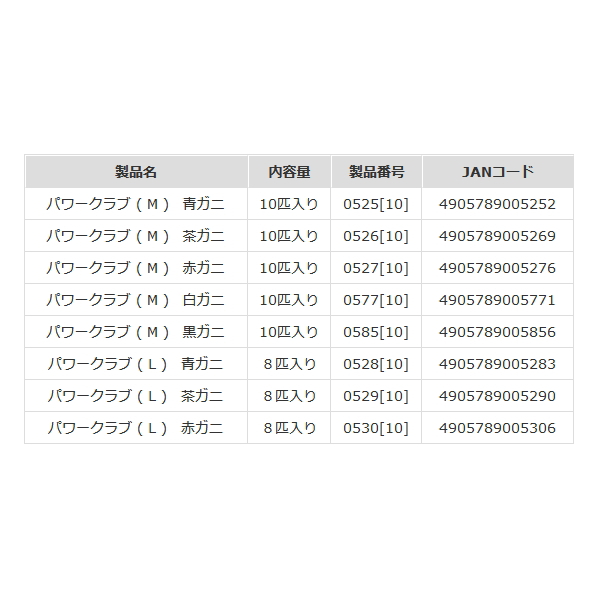Click JAN code 4905789005252
Viewport: 600px width, 600px height.
click(497, 204)
